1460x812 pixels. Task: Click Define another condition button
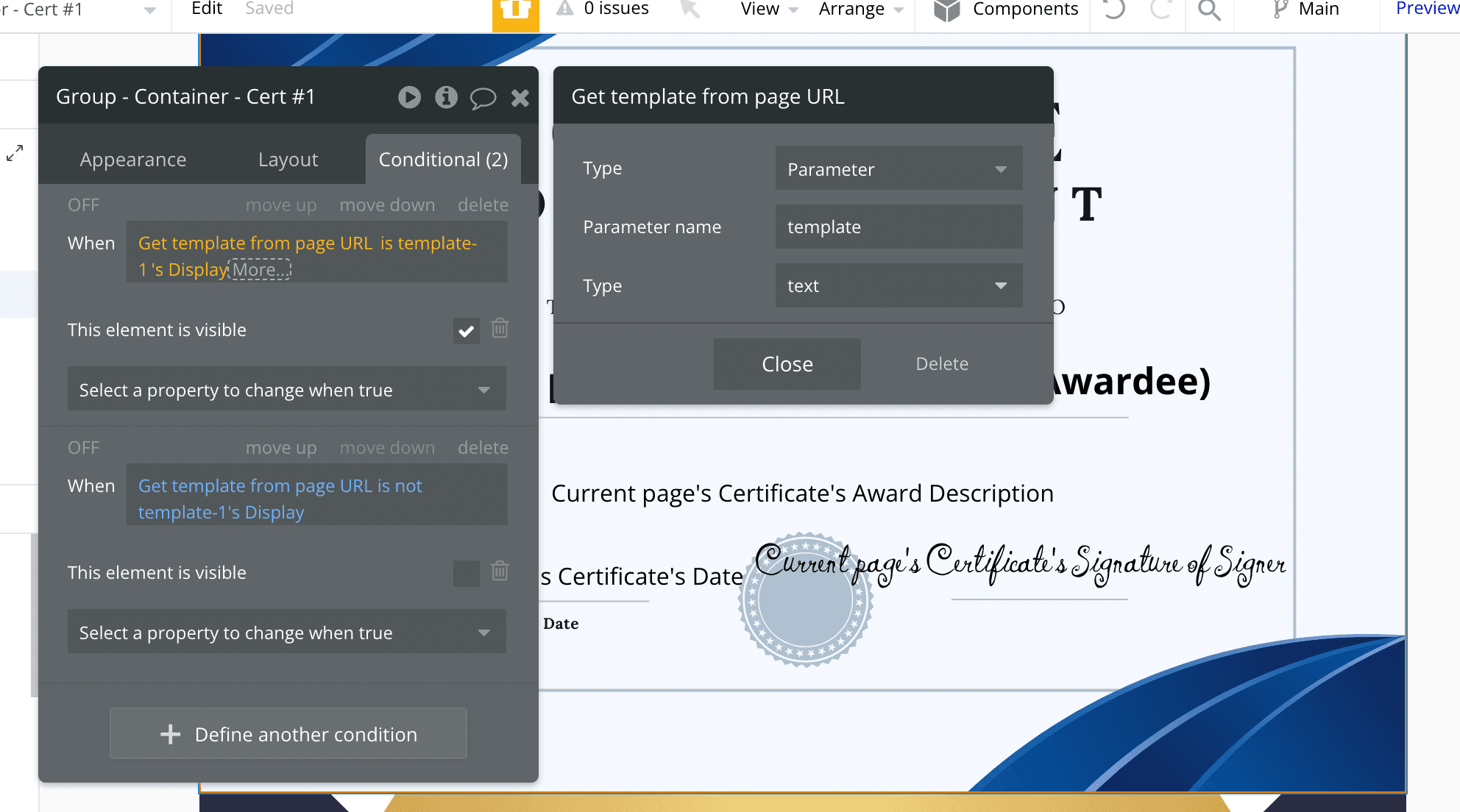(289, 734)
